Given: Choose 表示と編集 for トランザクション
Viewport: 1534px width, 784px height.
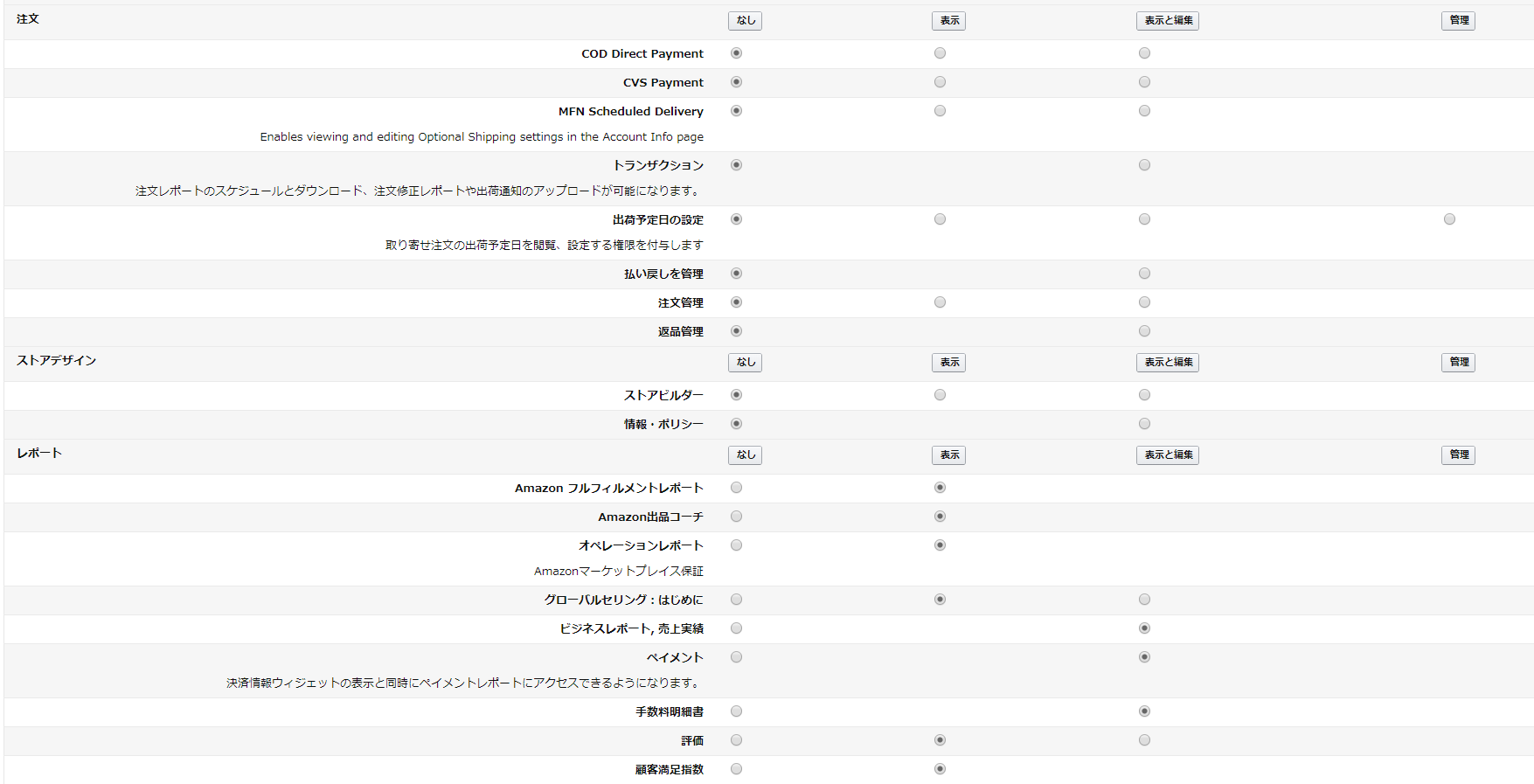Looking at the screenshot, I should 1144,165.
